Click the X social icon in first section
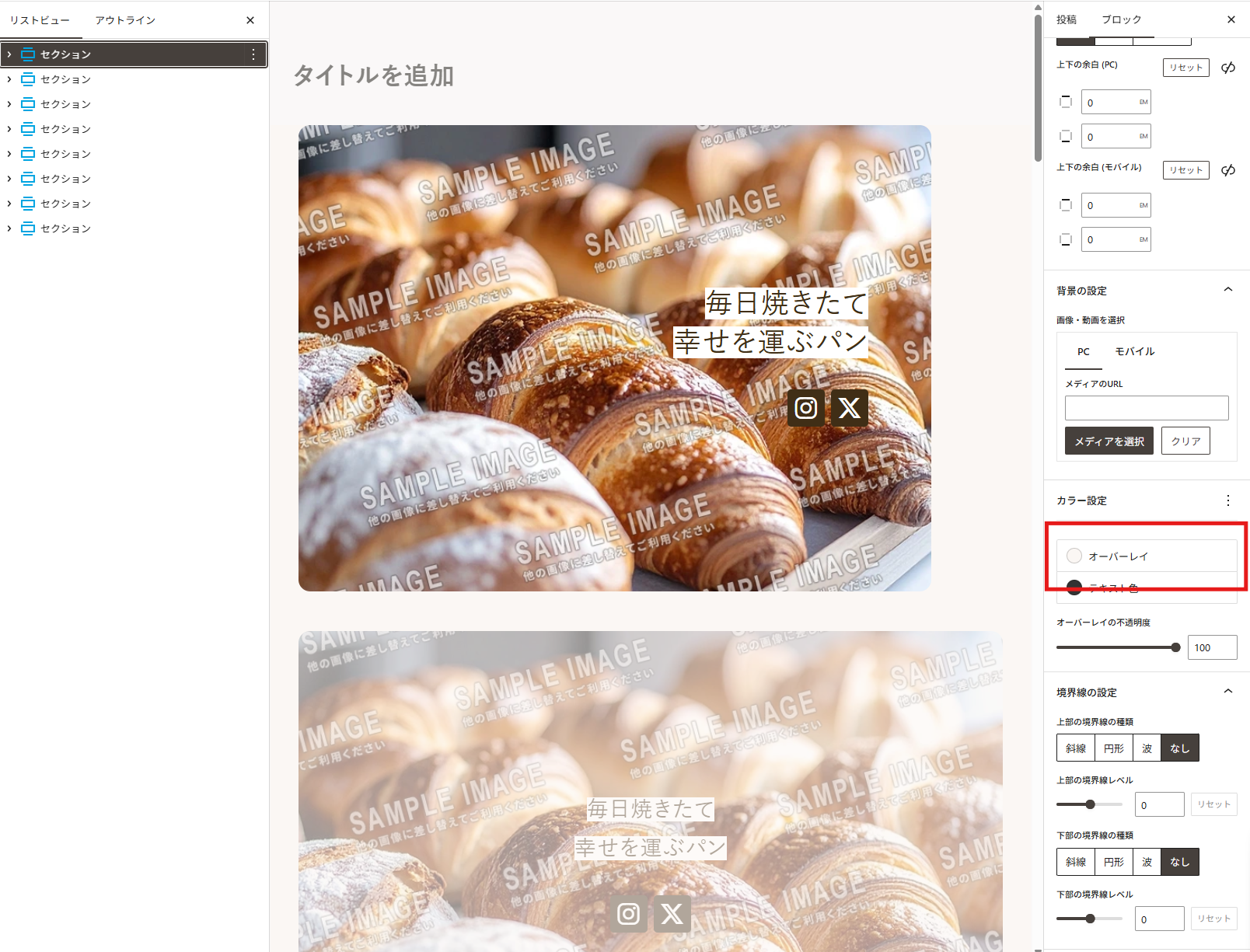This screenshot has width=1250, height=952. point(850,408)
